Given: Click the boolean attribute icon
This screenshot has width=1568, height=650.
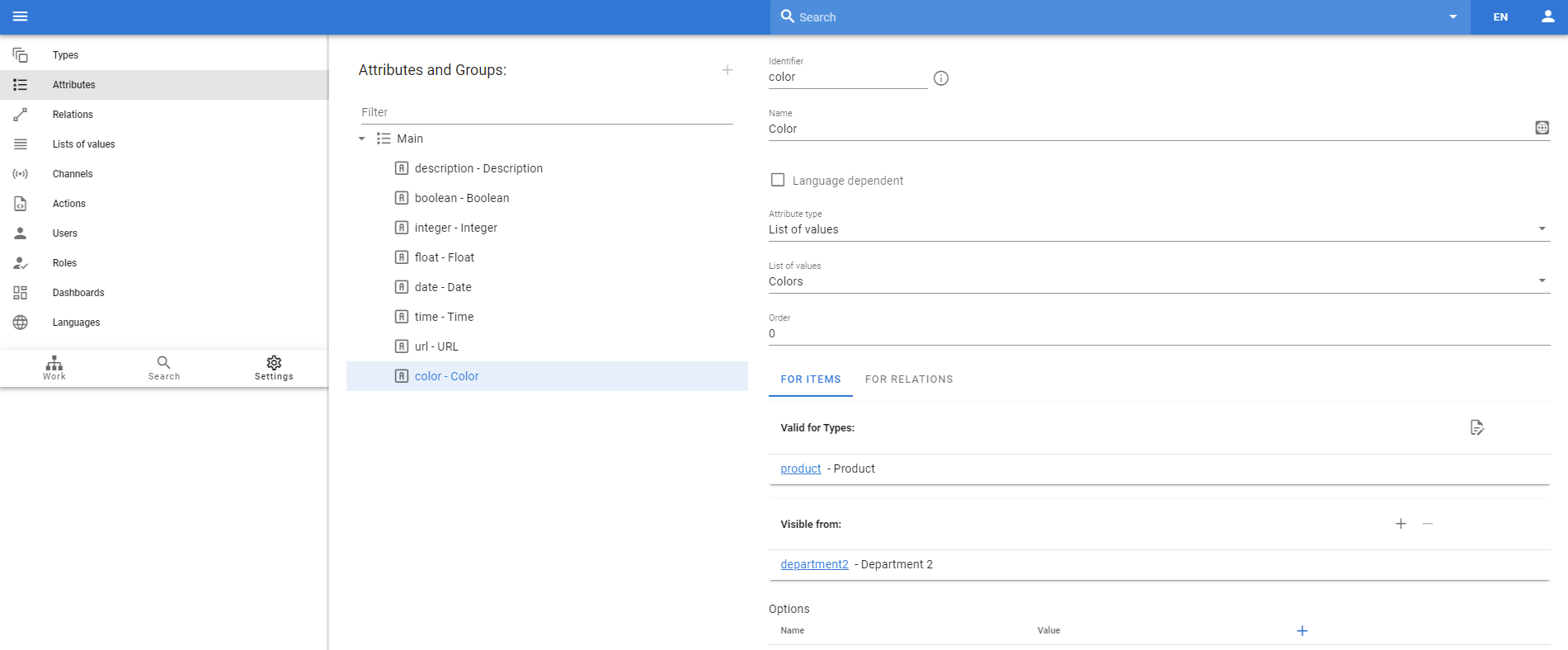Looking at the screenshot, I should click(402, 198).
